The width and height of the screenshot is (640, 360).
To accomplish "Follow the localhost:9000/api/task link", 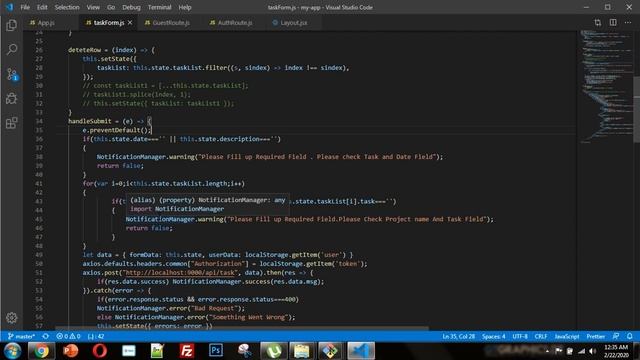I will click(x=180, y=273).
